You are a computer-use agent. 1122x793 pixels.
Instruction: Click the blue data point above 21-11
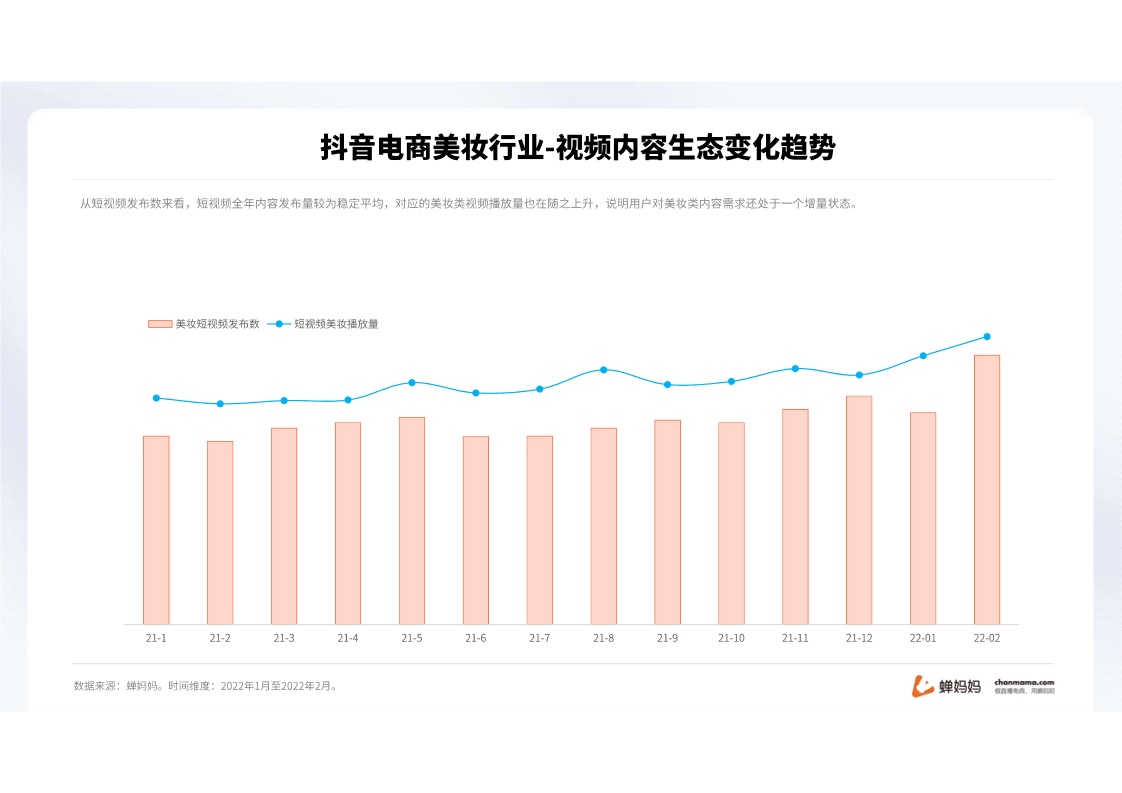(795, 369)
